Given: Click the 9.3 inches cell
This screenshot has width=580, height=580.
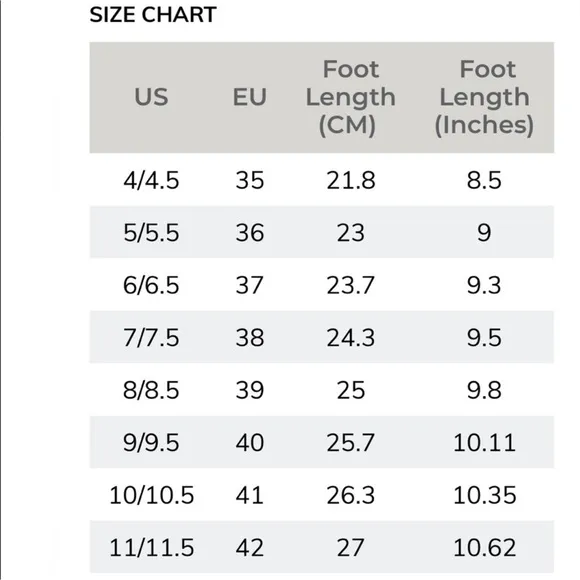Looking at the screenshot, I should point(484,285).
